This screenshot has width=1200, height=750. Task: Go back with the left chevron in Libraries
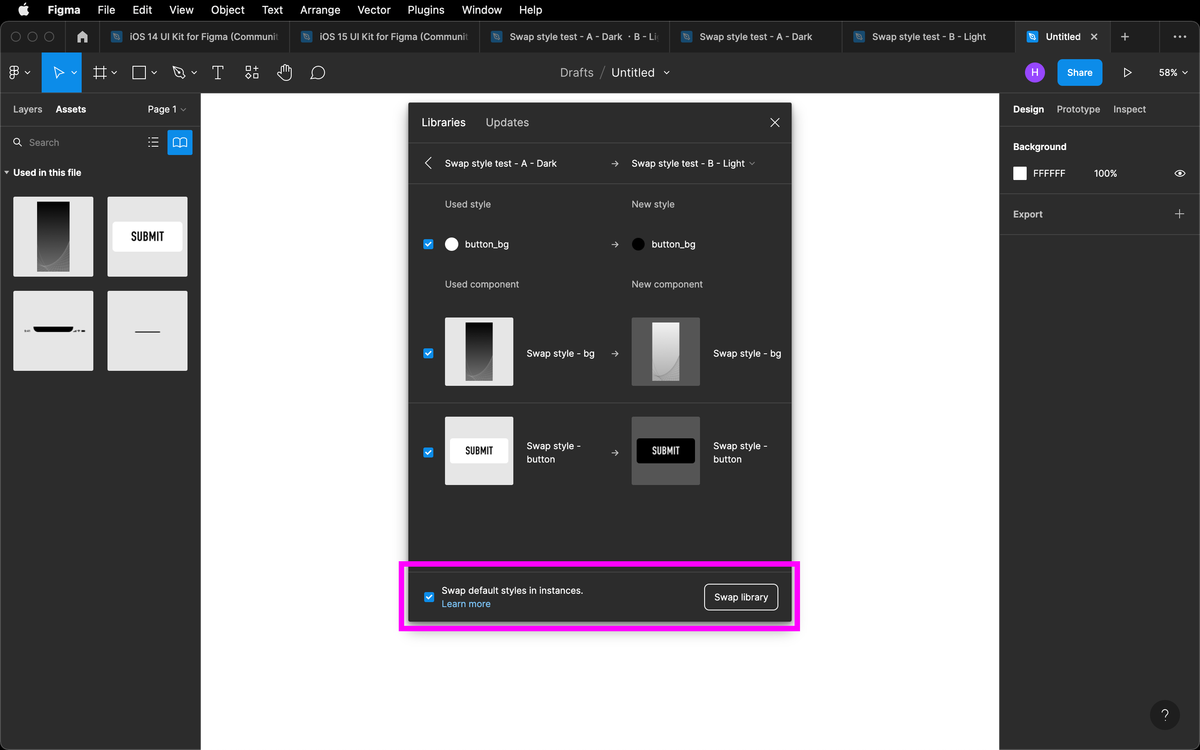pos(428,163)
